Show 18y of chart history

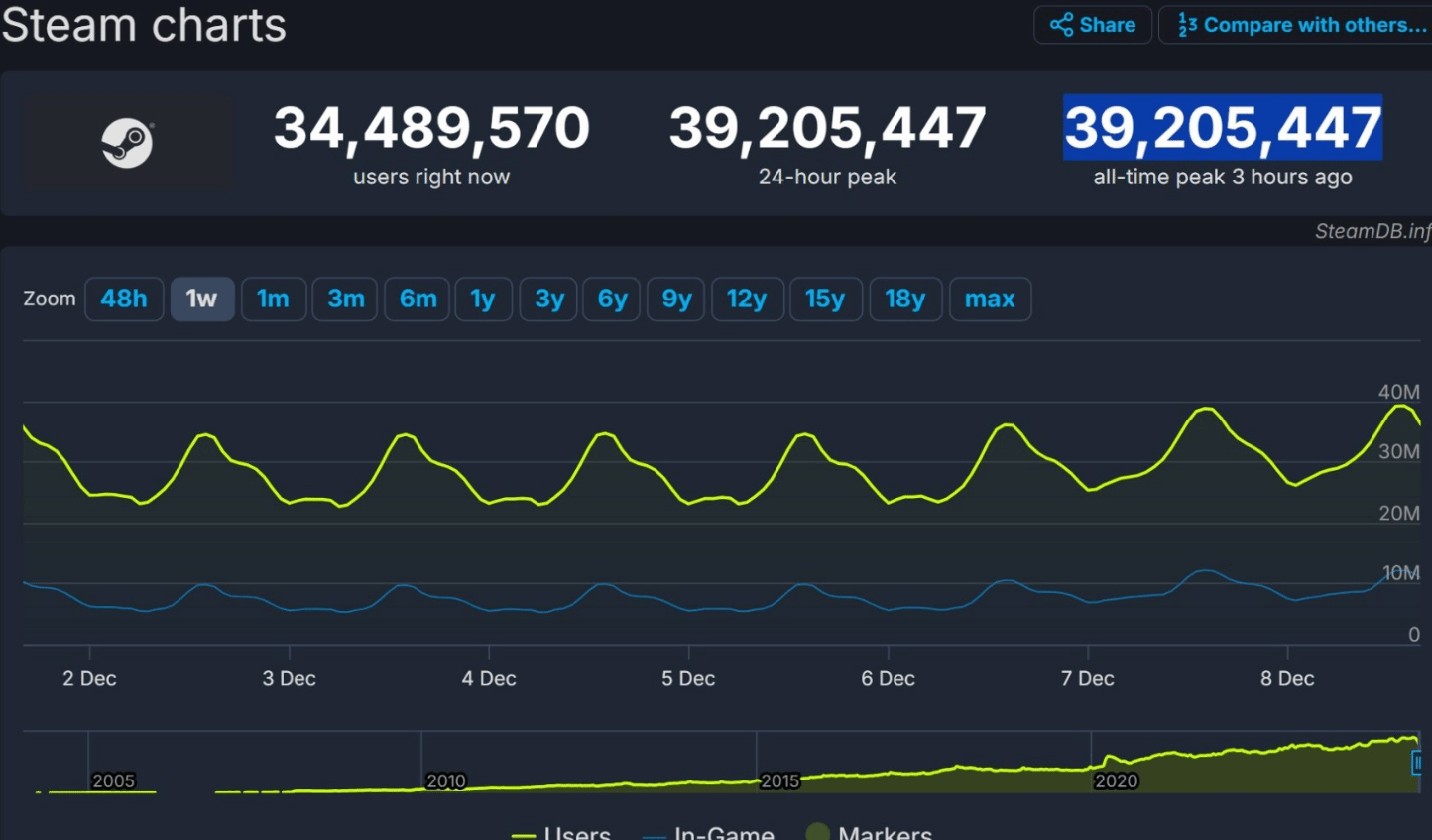pos(904,299)
